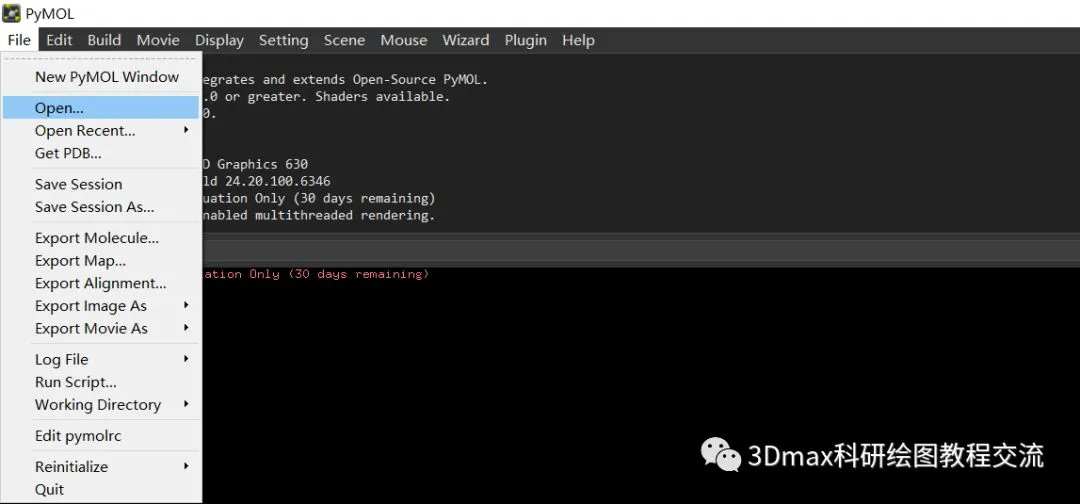Select Edit pymolrc
Image resolution: width=1080 pixels, height=504 pixels.
coord(101,436)
